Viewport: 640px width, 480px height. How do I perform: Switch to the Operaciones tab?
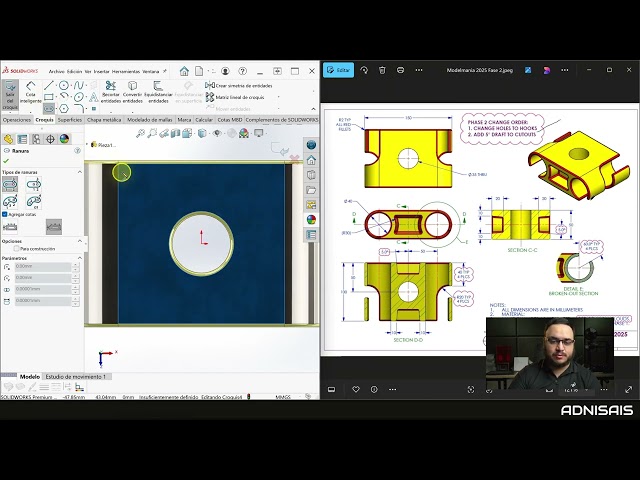(x=17, y=120)
